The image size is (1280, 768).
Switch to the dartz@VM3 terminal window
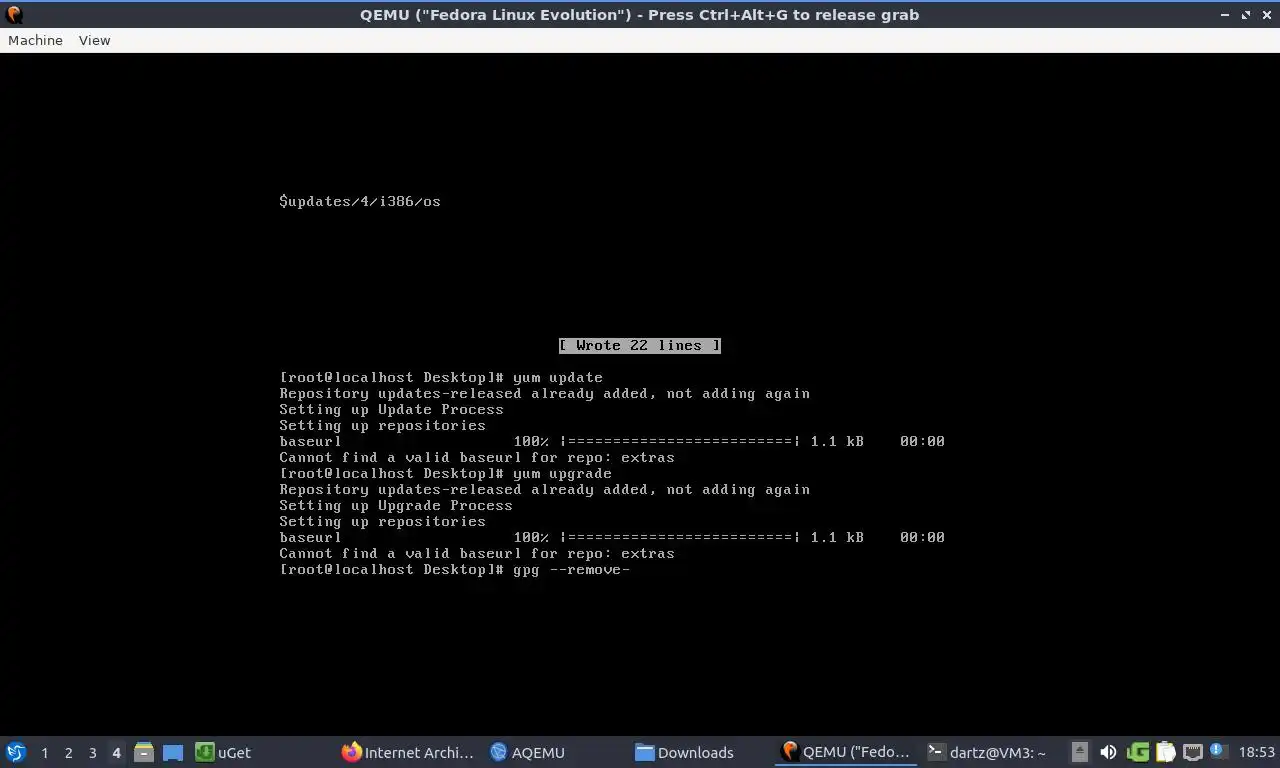pyautogui.click(x=987, y=752)
